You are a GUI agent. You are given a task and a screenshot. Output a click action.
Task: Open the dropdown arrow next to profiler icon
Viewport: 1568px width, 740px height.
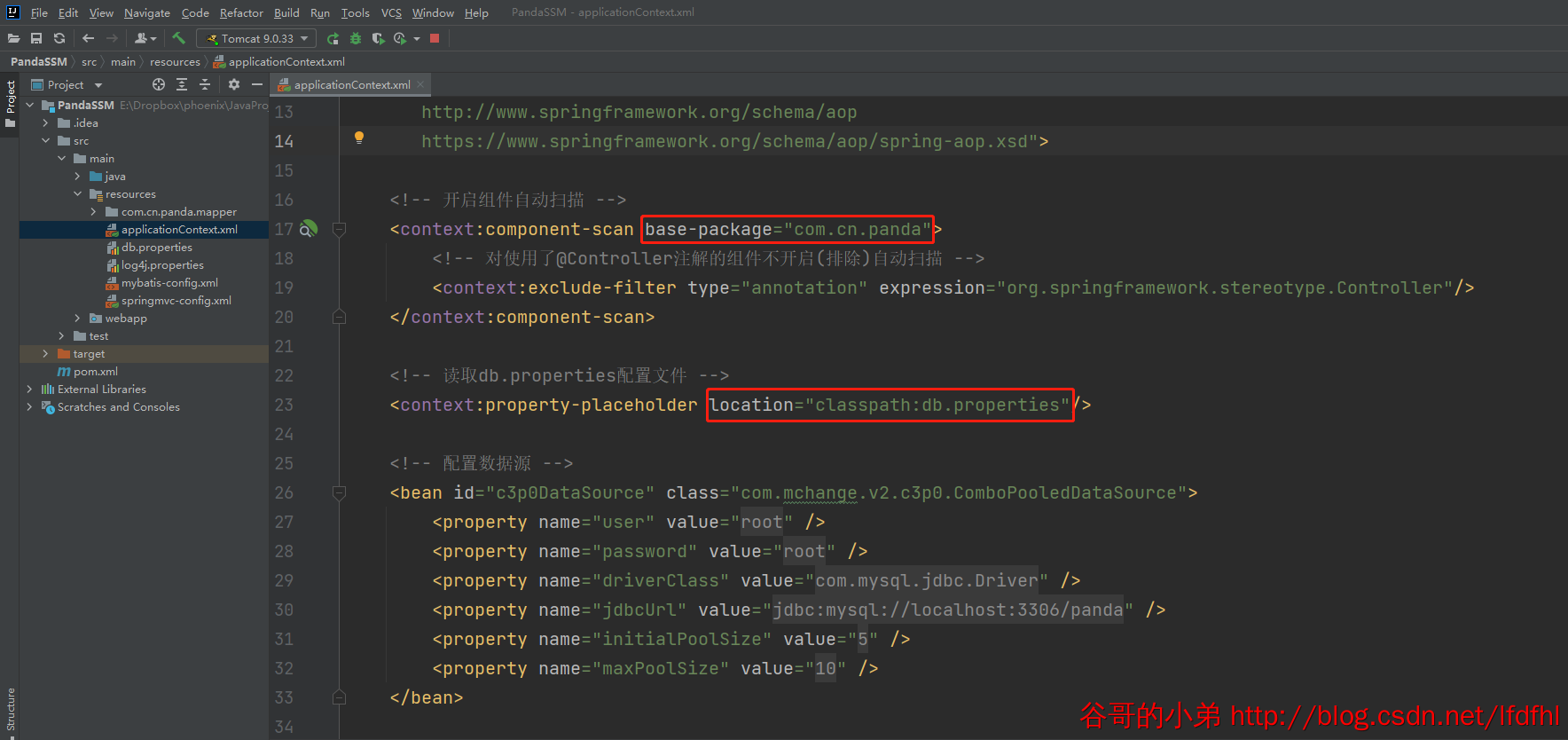417,39
